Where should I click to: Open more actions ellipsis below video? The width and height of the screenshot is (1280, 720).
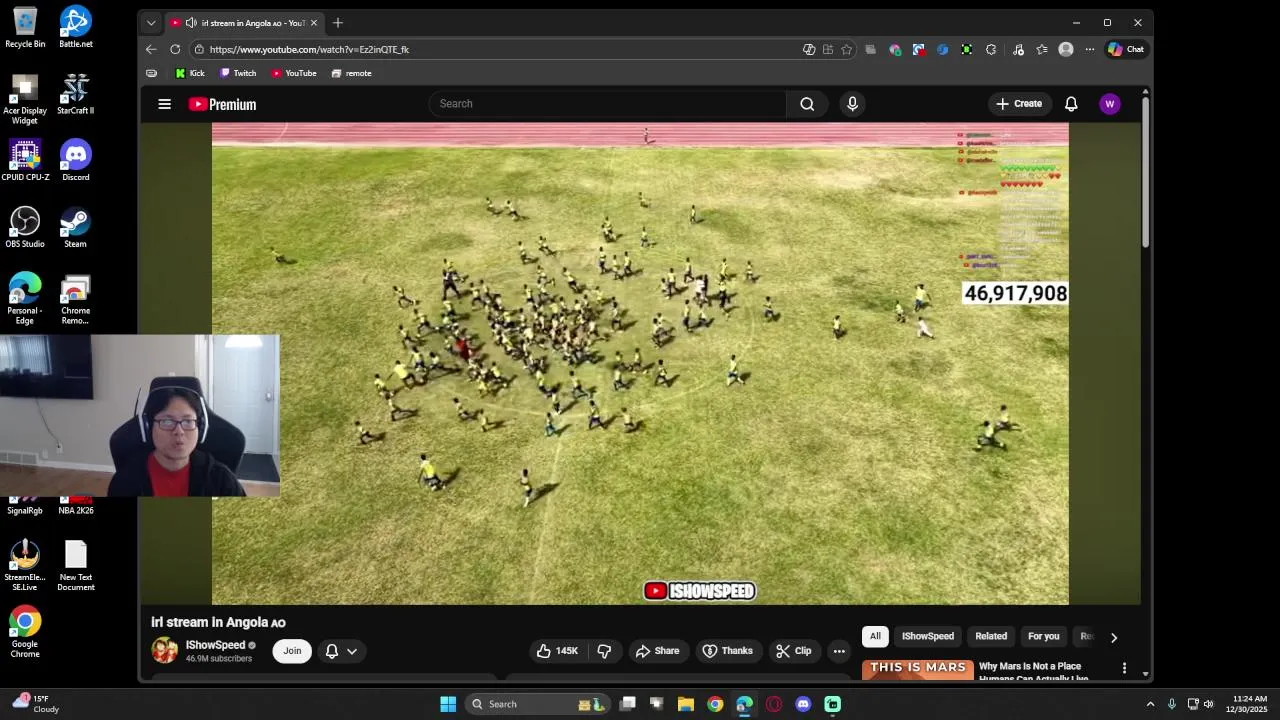[839, 651]
